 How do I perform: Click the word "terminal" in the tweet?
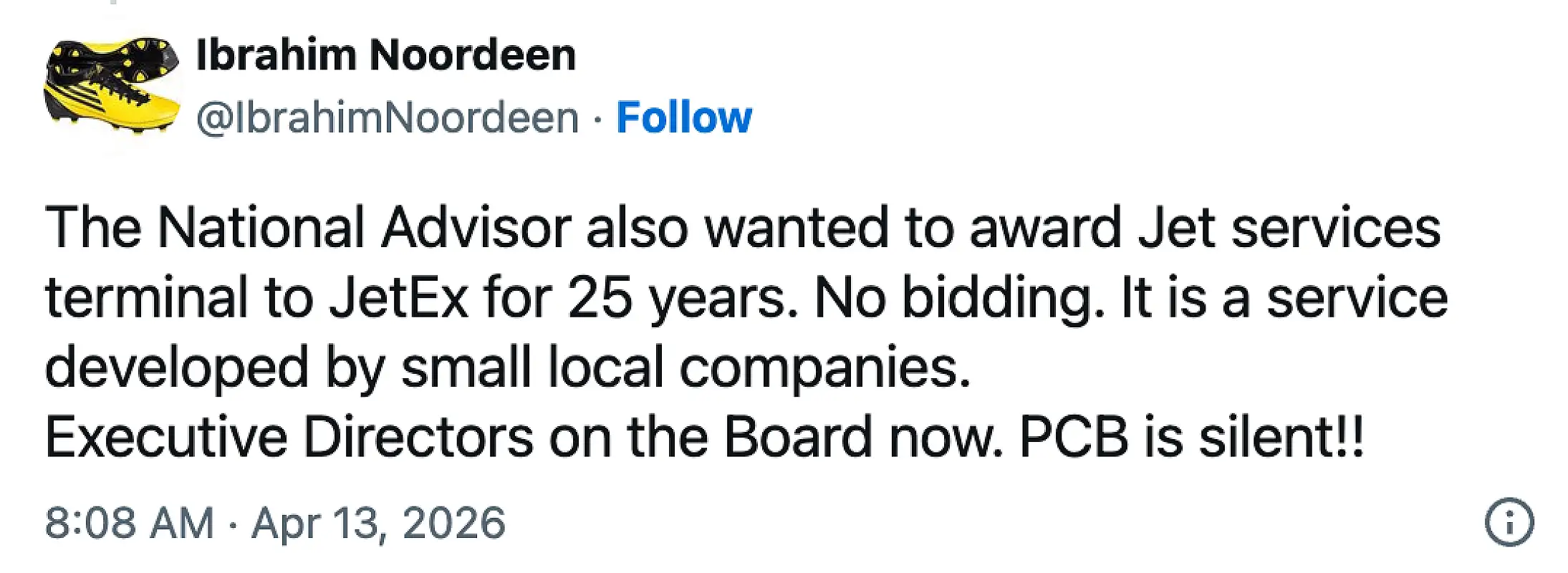[146, 297]
